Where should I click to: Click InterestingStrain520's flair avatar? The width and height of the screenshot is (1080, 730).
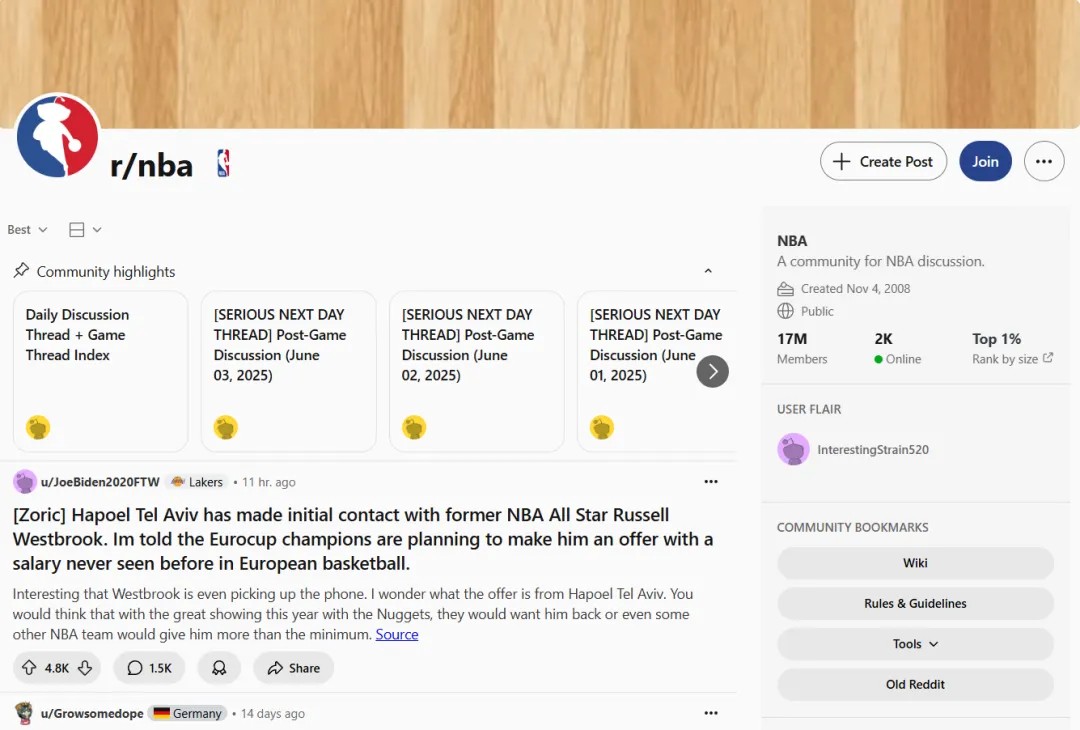point(793,450)
